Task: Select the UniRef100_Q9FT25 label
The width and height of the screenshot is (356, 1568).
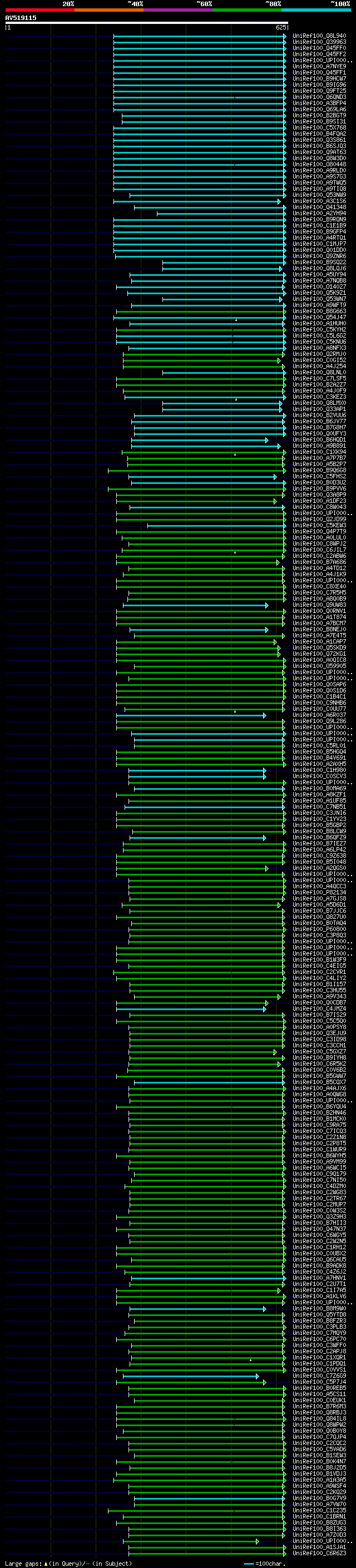Action: (x=319, y=91)
